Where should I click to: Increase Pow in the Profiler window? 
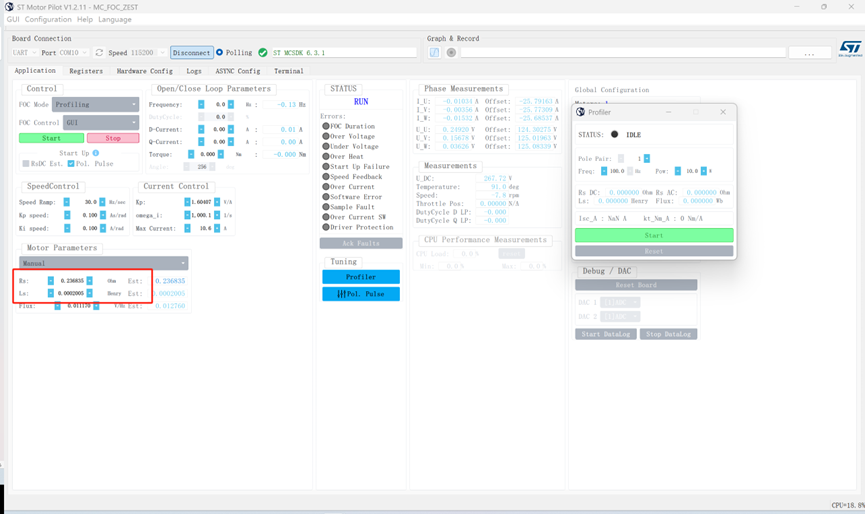click(704, 171)
